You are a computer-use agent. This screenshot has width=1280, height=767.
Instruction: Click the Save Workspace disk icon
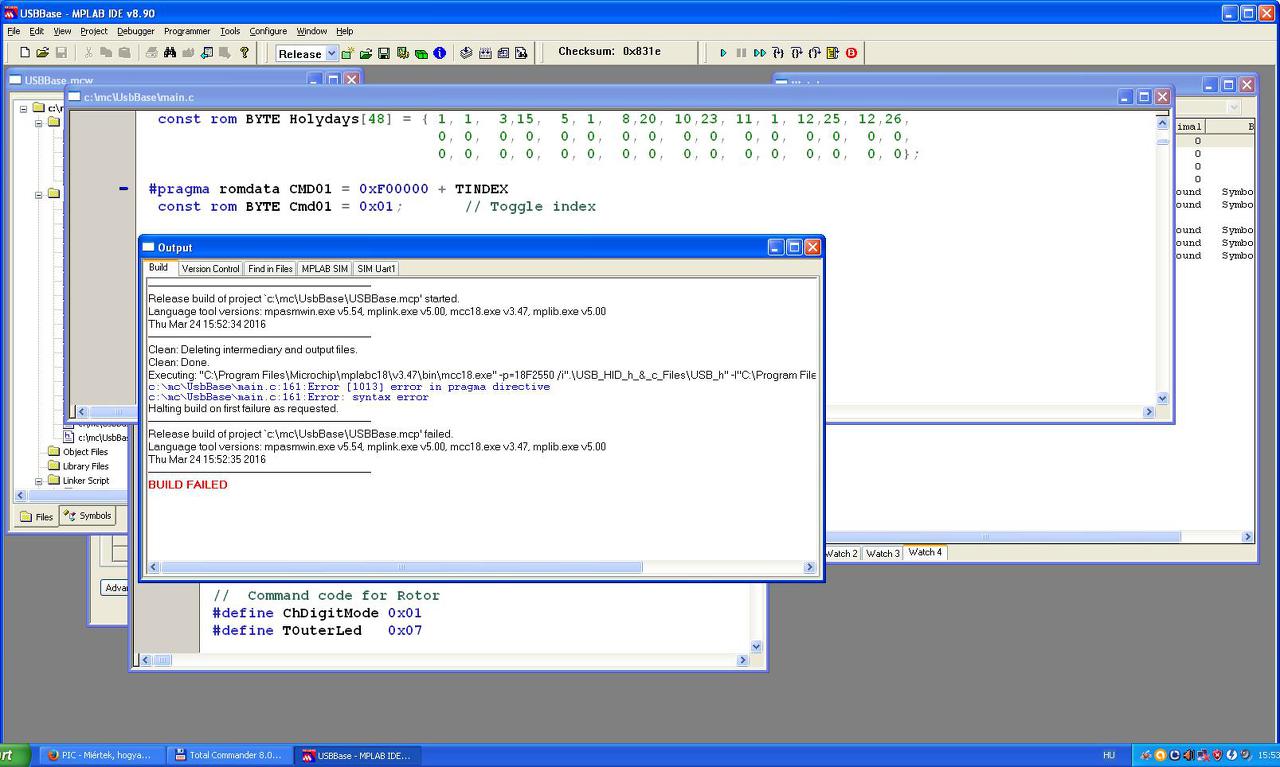coord(384,53)
